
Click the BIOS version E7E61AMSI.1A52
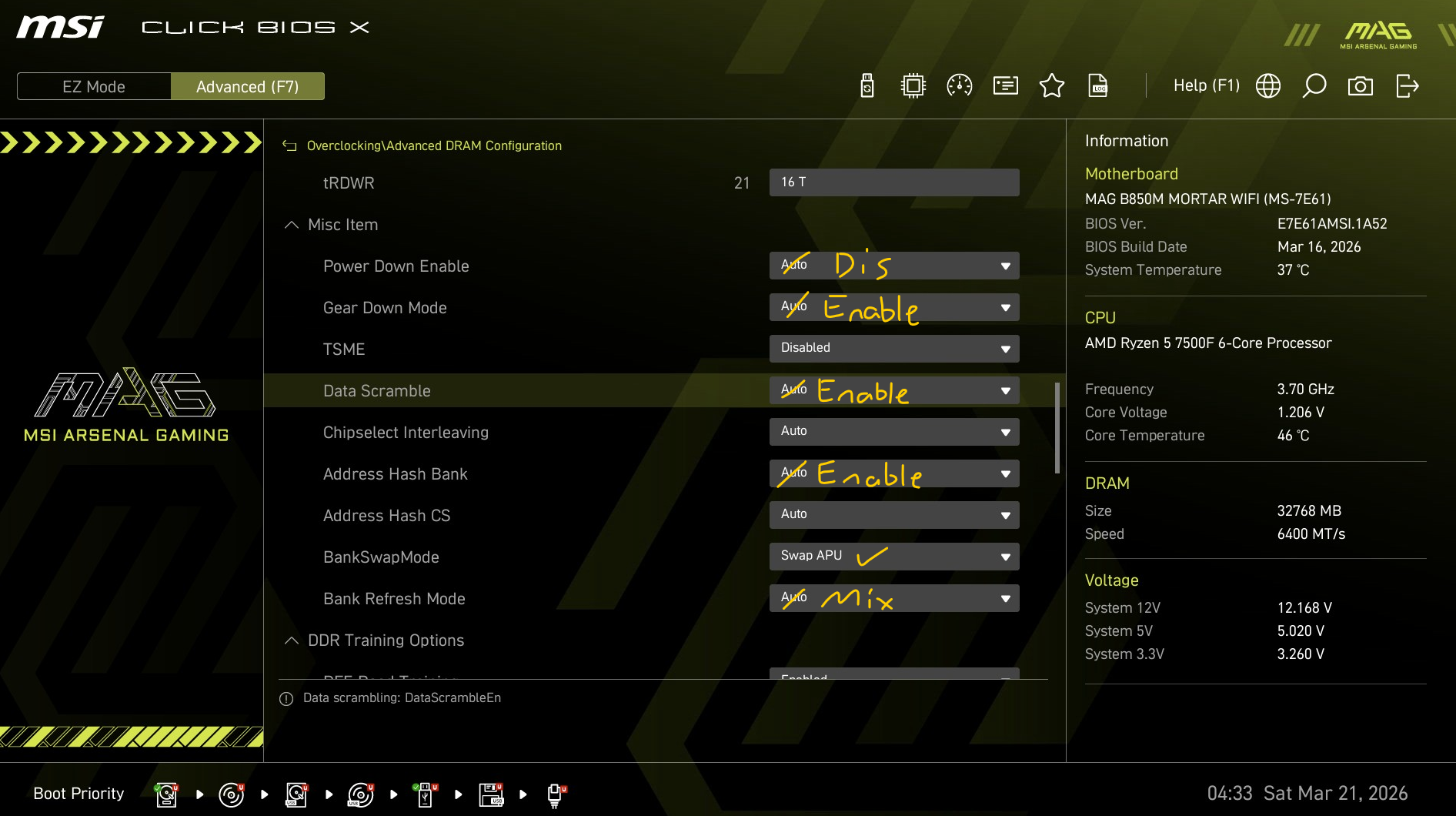point(1332,224)
